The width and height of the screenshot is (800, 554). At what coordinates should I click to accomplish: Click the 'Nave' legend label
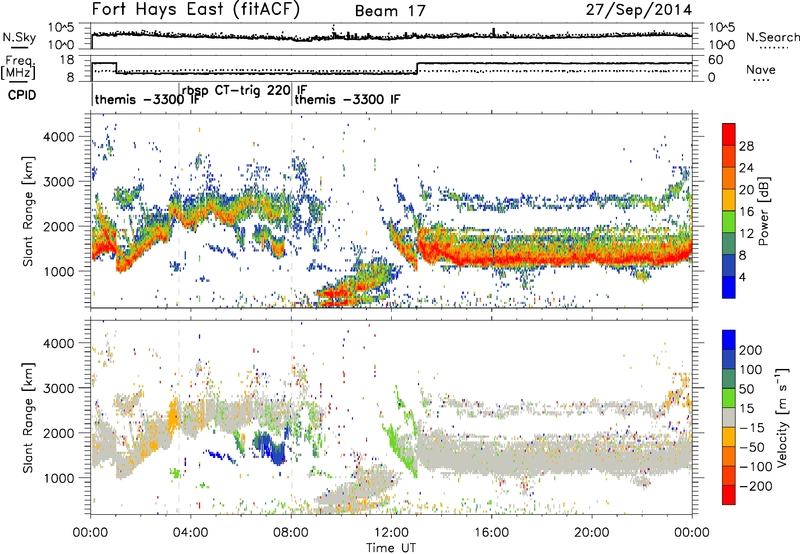coord(760,69)
